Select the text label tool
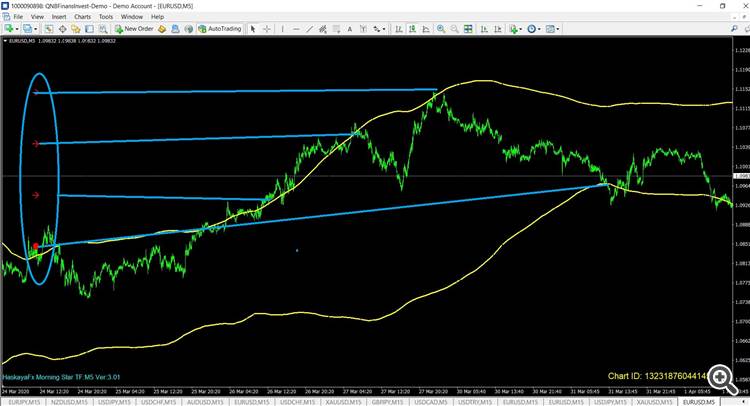Screen dimensions: 750x406 (363, 29)
